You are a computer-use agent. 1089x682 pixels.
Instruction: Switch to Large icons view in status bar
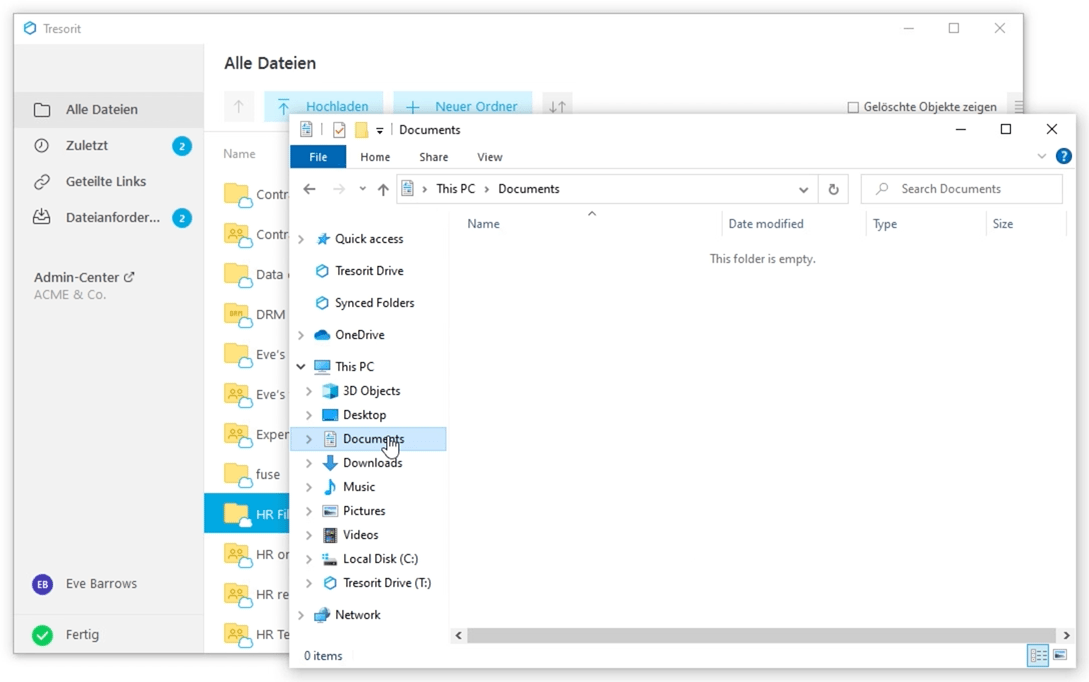click(1060, 655)
